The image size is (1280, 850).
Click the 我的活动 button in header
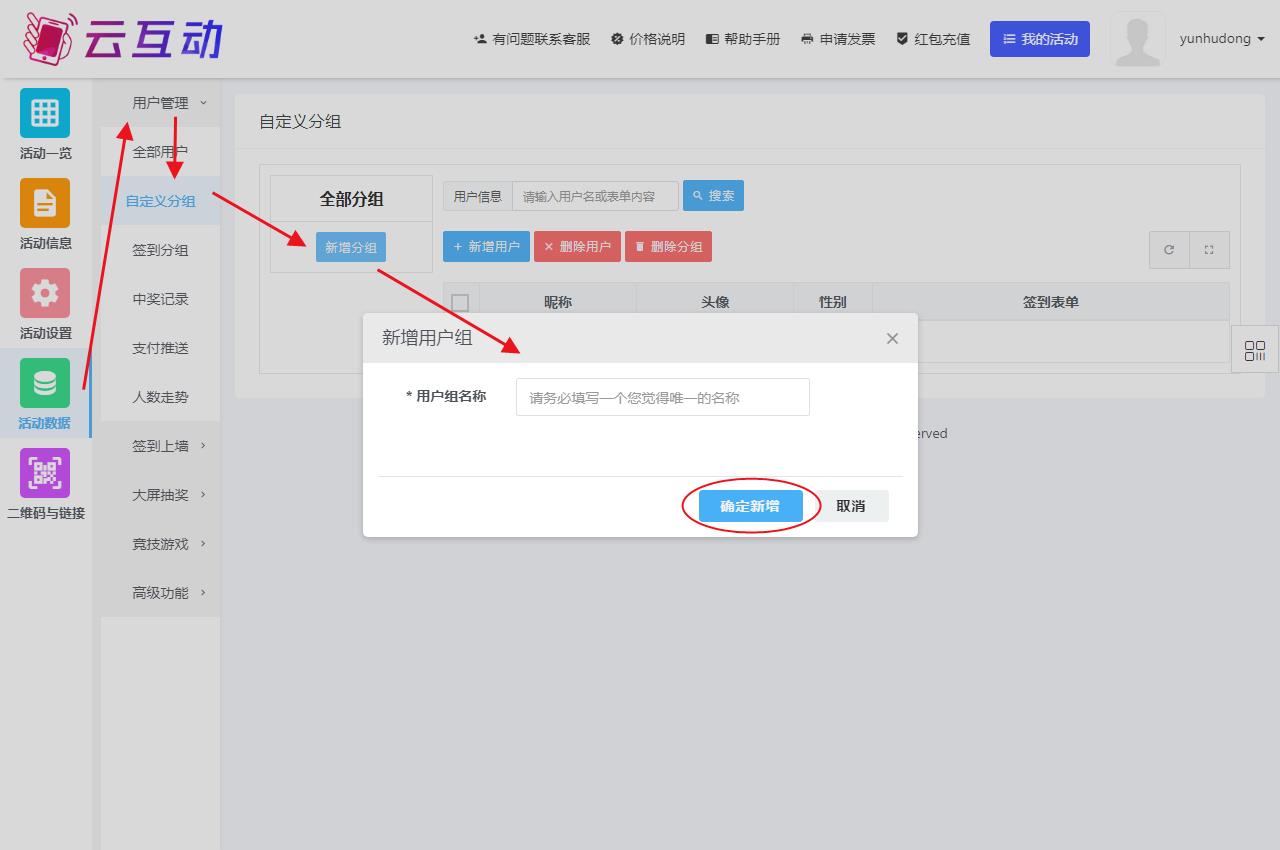[1039, 39]
